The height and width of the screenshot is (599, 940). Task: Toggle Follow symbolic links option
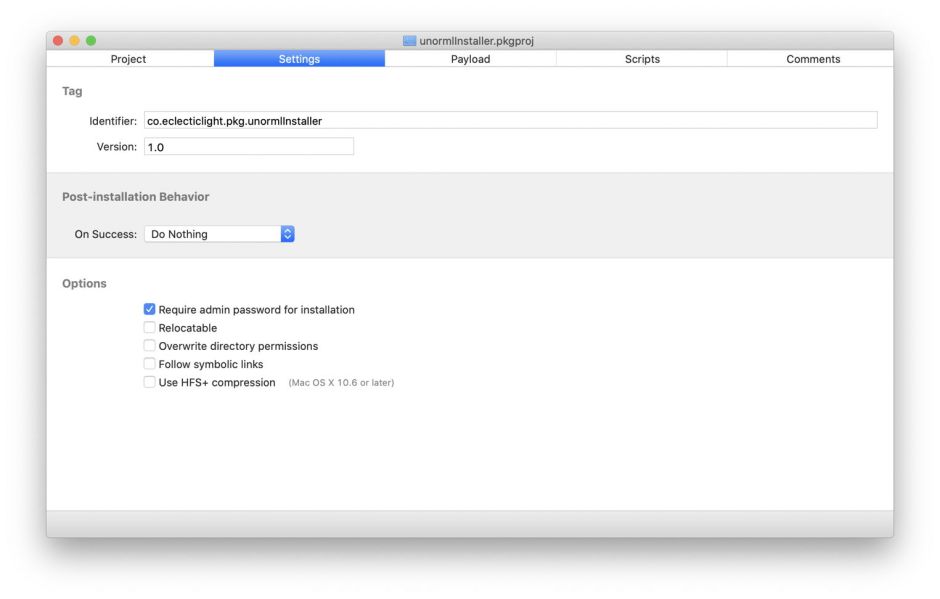click(x=150, y=364)
